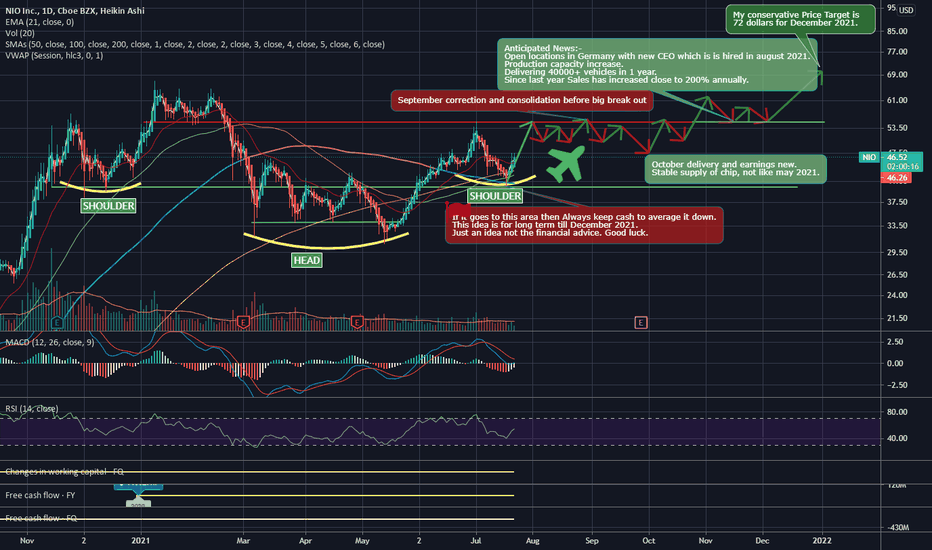The image size is (932, 550).
Task: Click the 2021 label on time axis
Action: click(x=141, y=540)
